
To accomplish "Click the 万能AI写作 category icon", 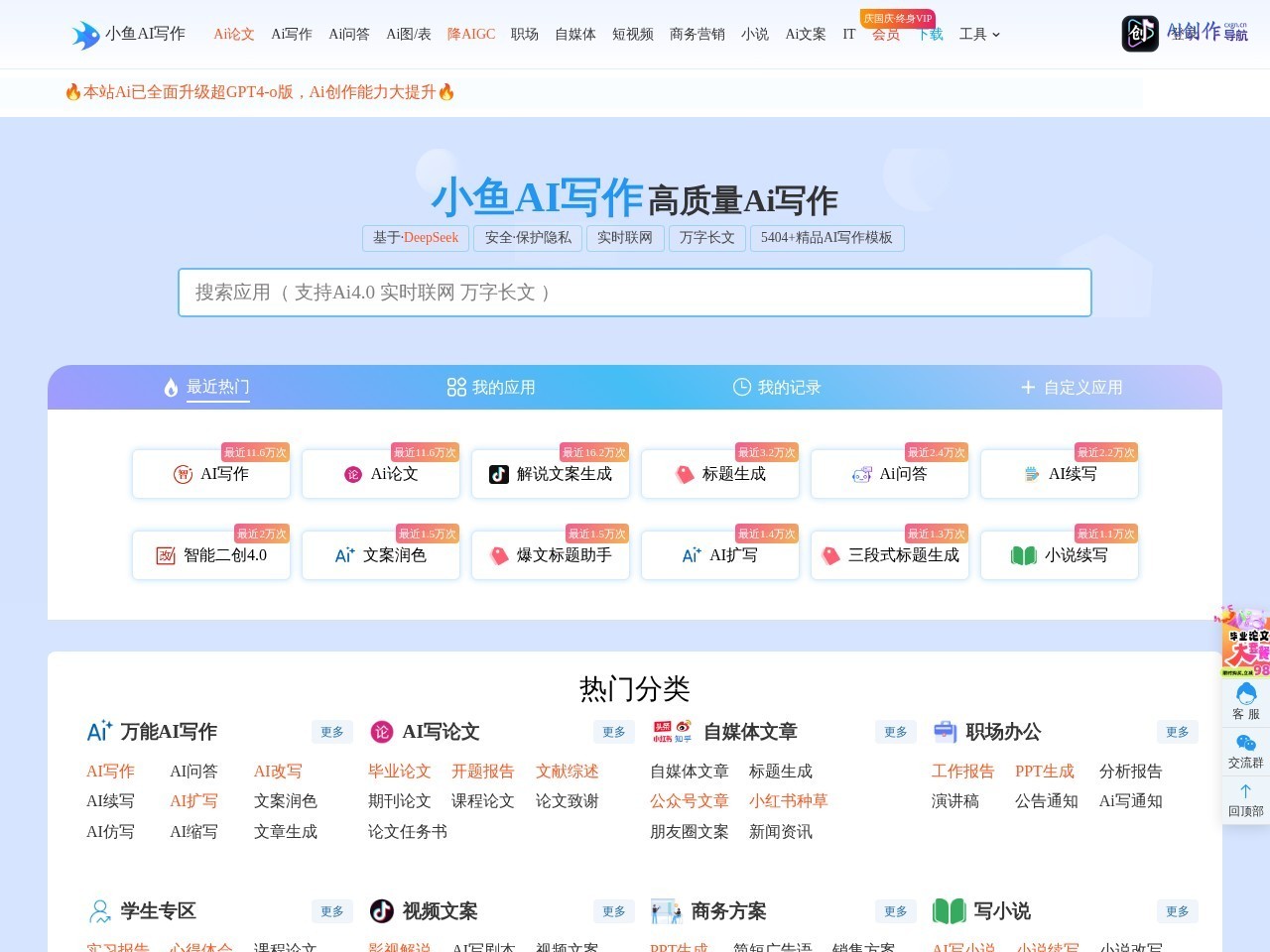I will point(99,732).
